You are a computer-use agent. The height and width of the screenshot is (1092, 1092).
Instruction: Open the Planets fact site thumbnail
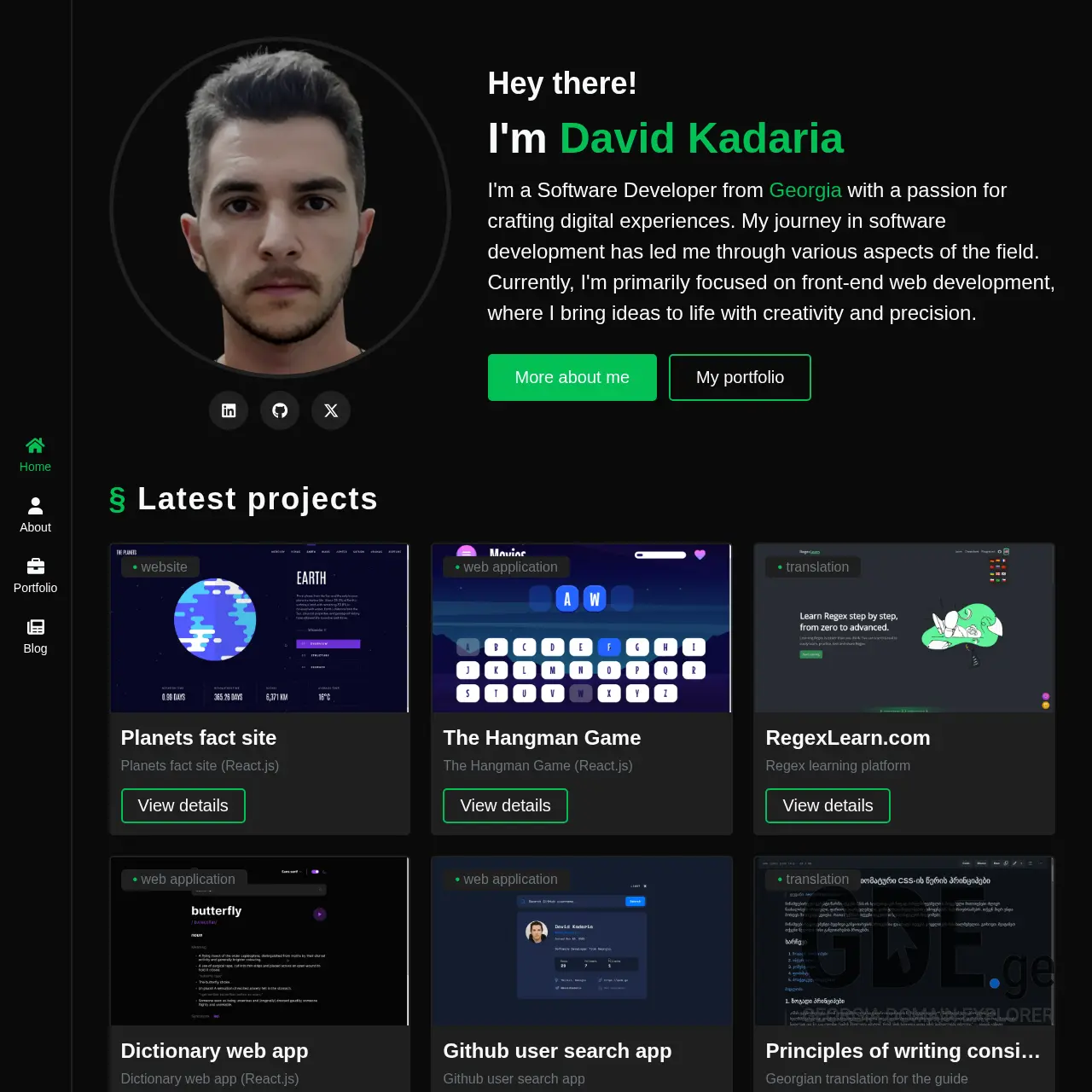(259, 628)
